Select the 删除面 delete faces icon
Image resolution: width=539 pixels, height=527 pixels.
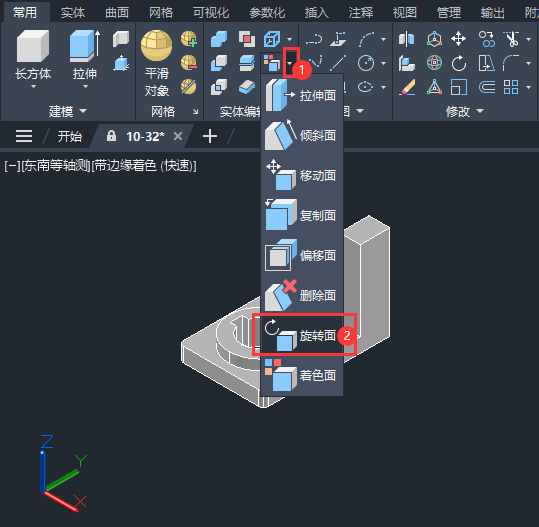(x=280, y=295)
